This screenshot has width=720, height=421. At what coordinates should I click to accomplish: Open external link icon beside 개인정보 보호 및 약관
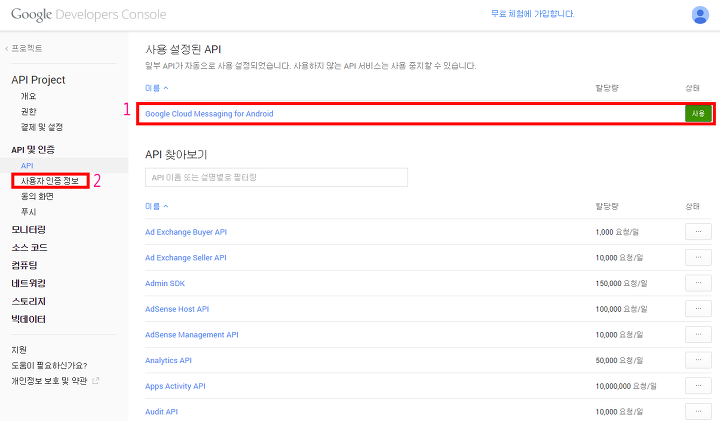tap(96, 381)
